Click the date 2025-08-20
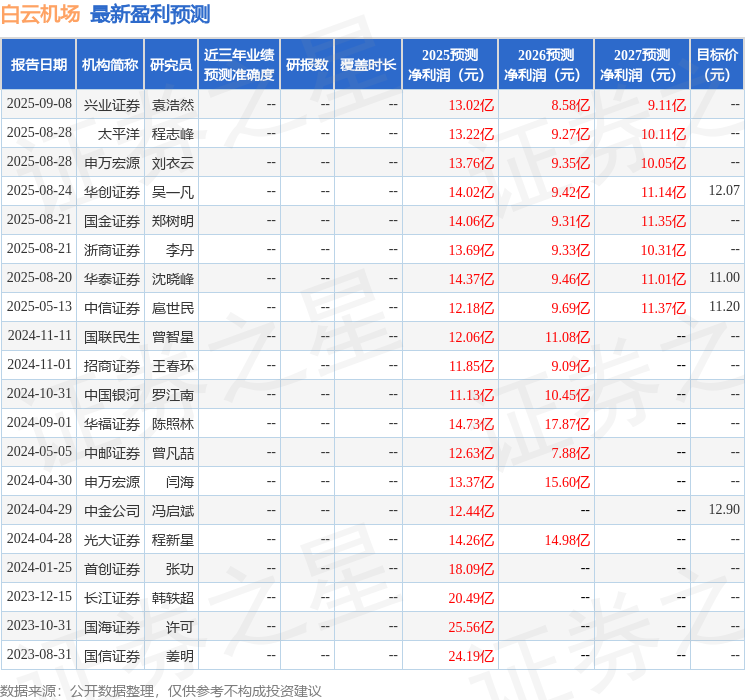This screenshot has width=745, height=700. (x=39, y=278)
